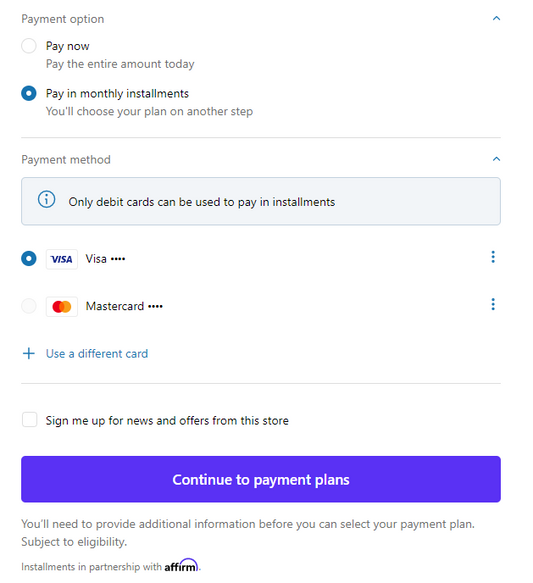This screenshot has height=583, width=533.
Task: Click the Payment method heading
Action: (66, 160)
